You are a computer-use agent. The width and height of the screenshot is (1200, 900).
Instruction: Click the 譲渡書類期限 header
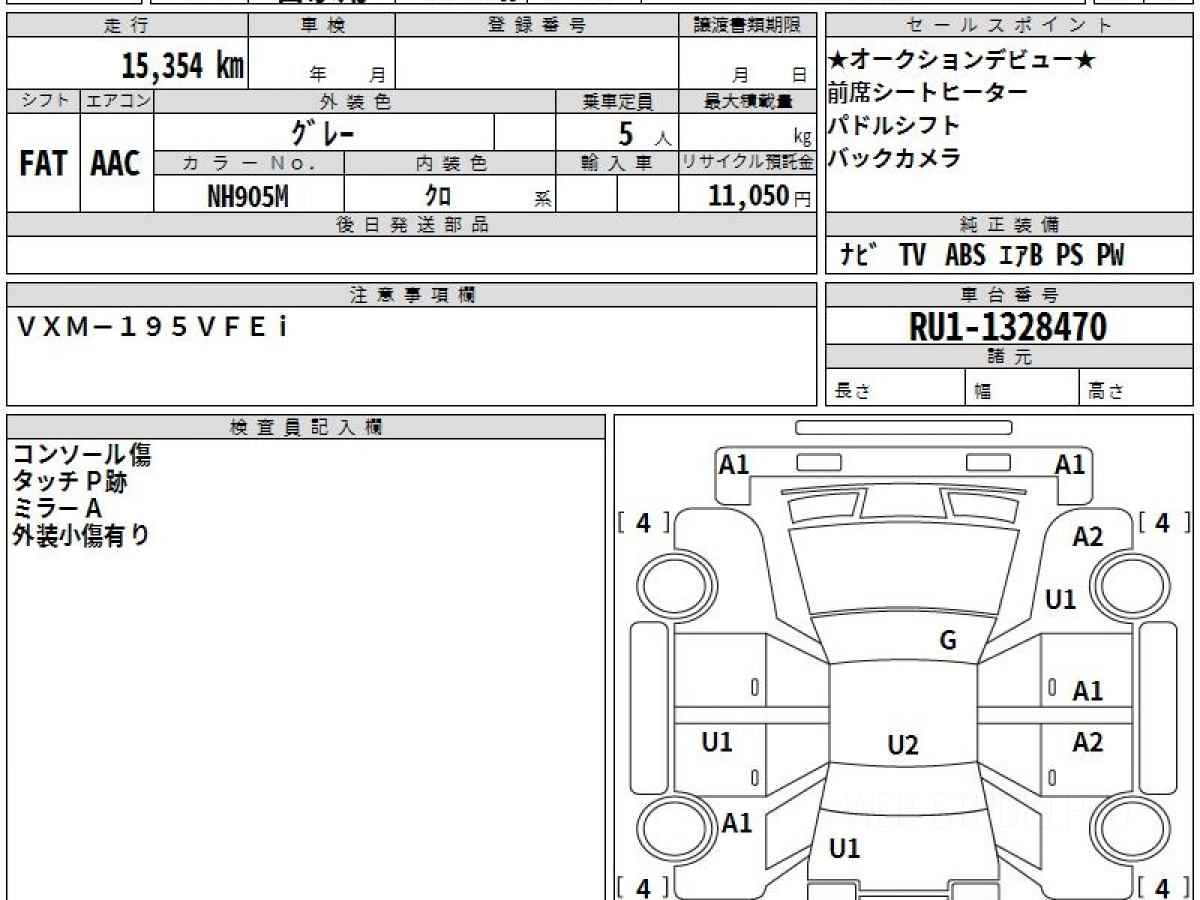[x=748, y=26]
